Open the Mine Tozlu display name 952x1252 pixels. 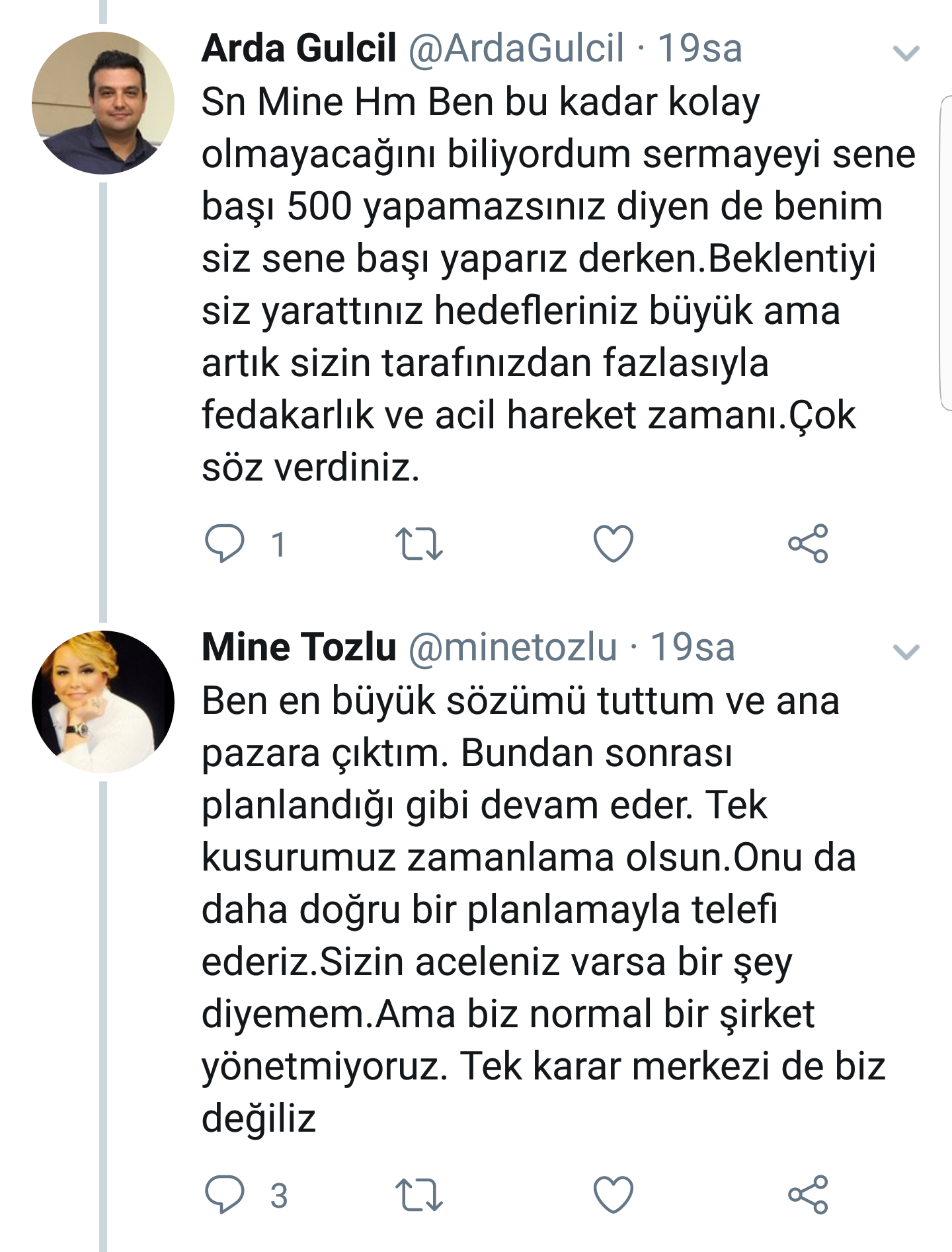[299, 646]
